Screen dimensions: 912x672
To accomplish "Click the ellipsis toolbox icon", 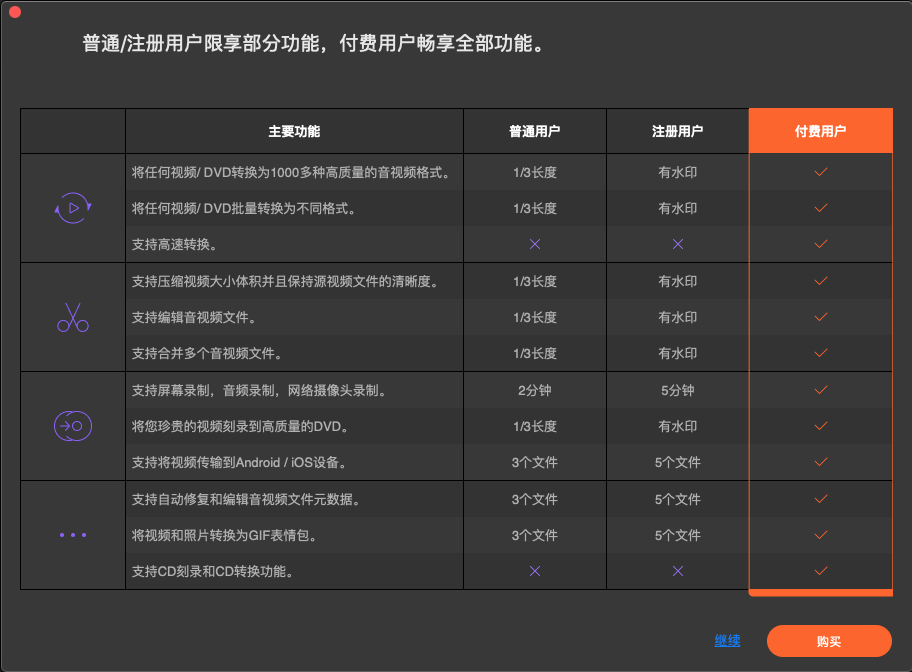I will click(71, 535).
